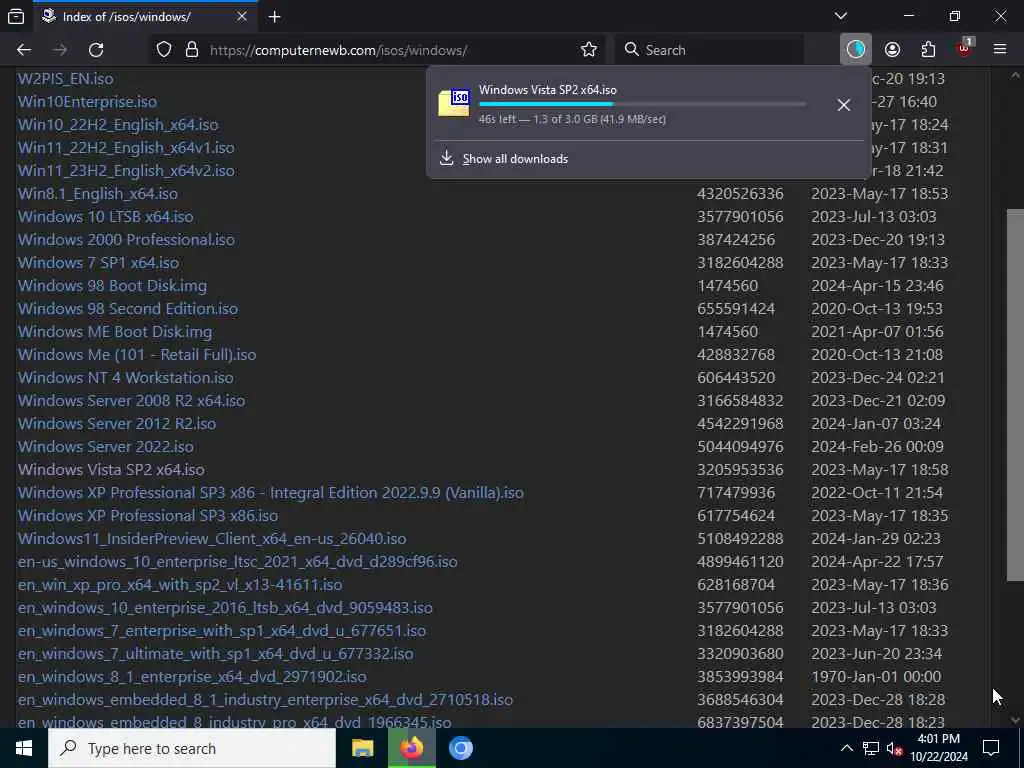Click the muted volume tray icon
This screenshot has height=768, width=1024.
click(894, 748)
